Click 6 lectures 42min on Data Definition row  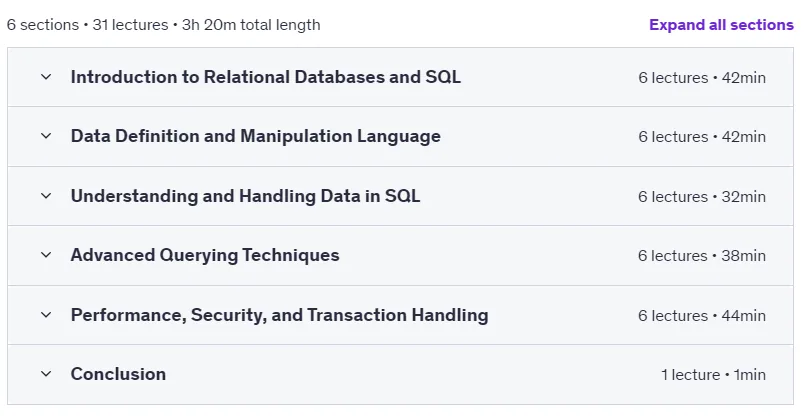coord(702,137)
